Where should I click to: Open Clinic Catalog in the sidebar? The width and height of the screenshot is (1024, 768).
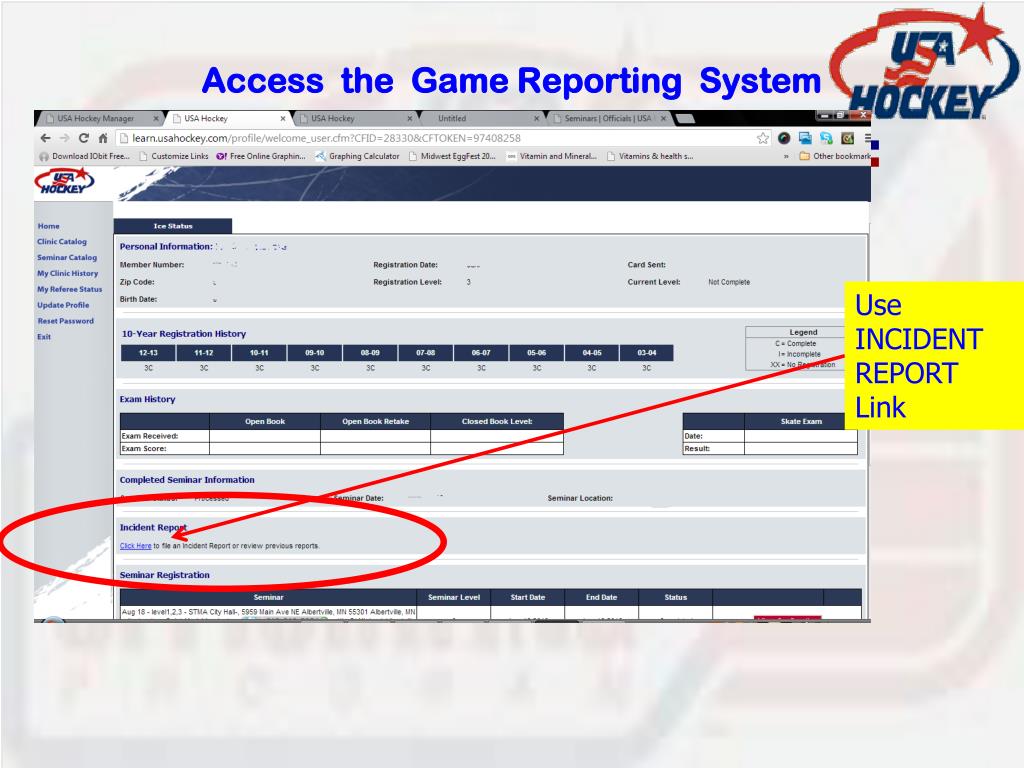pyautogui.click(x=62, y=242)
